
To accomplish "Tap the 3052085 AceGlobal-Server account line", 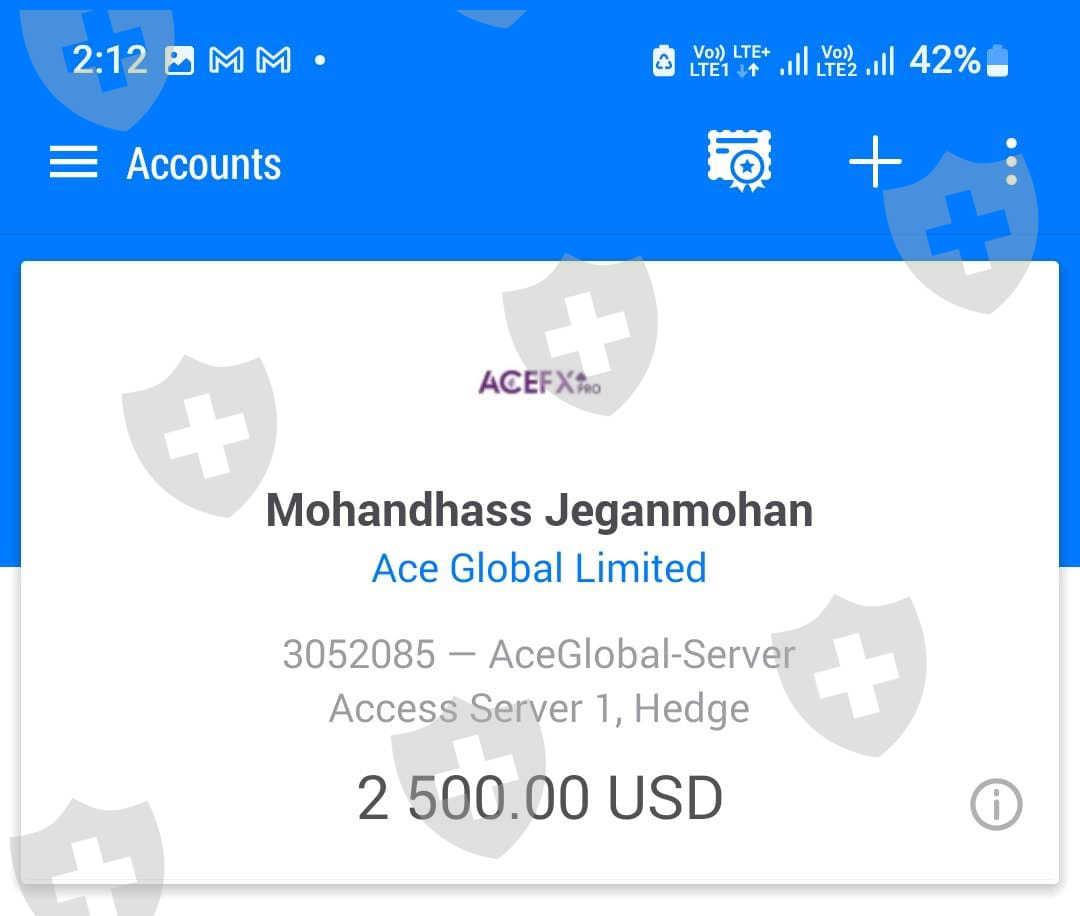I will (x=539, y=654).
